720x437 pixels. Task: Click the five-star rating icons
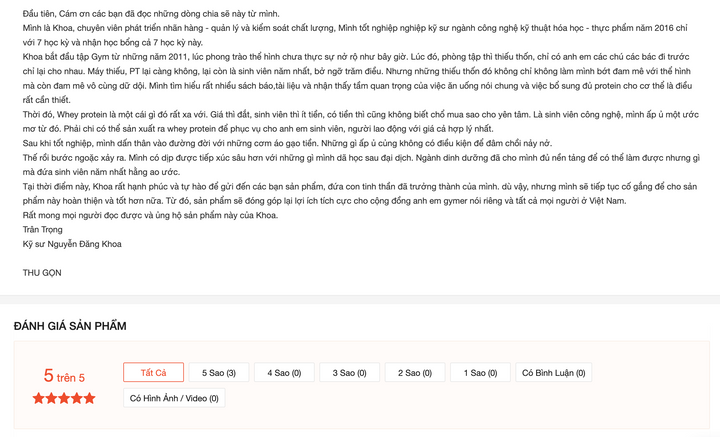64,398
